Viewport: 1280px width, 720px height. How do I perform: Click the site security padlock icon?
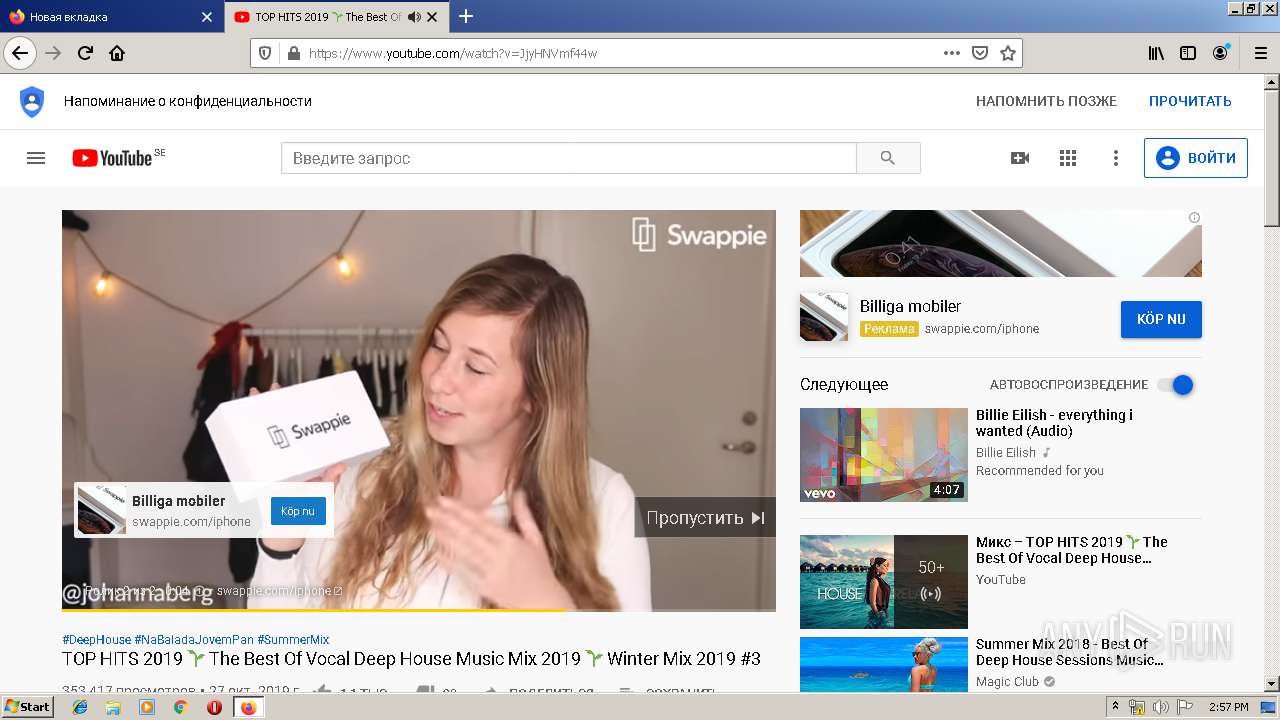point(293,53)
